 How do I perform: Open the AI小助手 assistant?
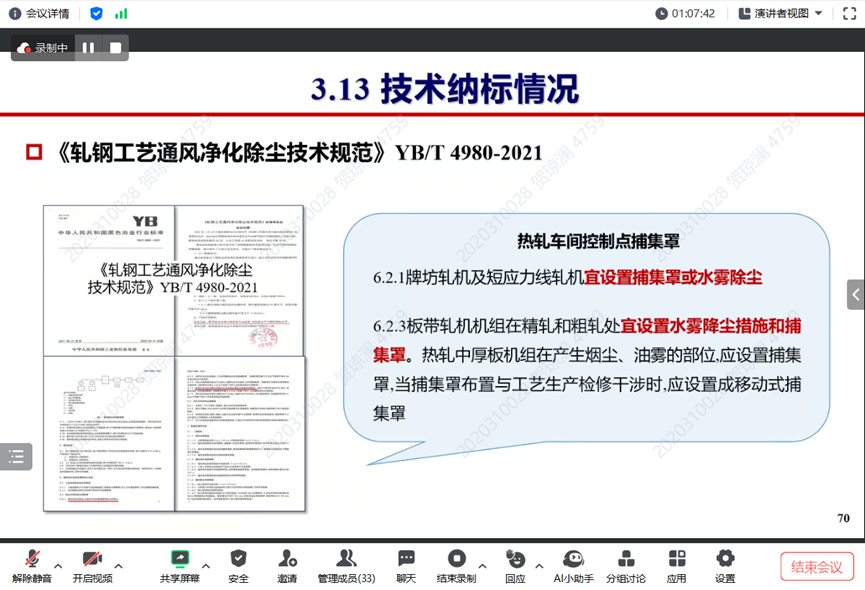coord(573,559)
